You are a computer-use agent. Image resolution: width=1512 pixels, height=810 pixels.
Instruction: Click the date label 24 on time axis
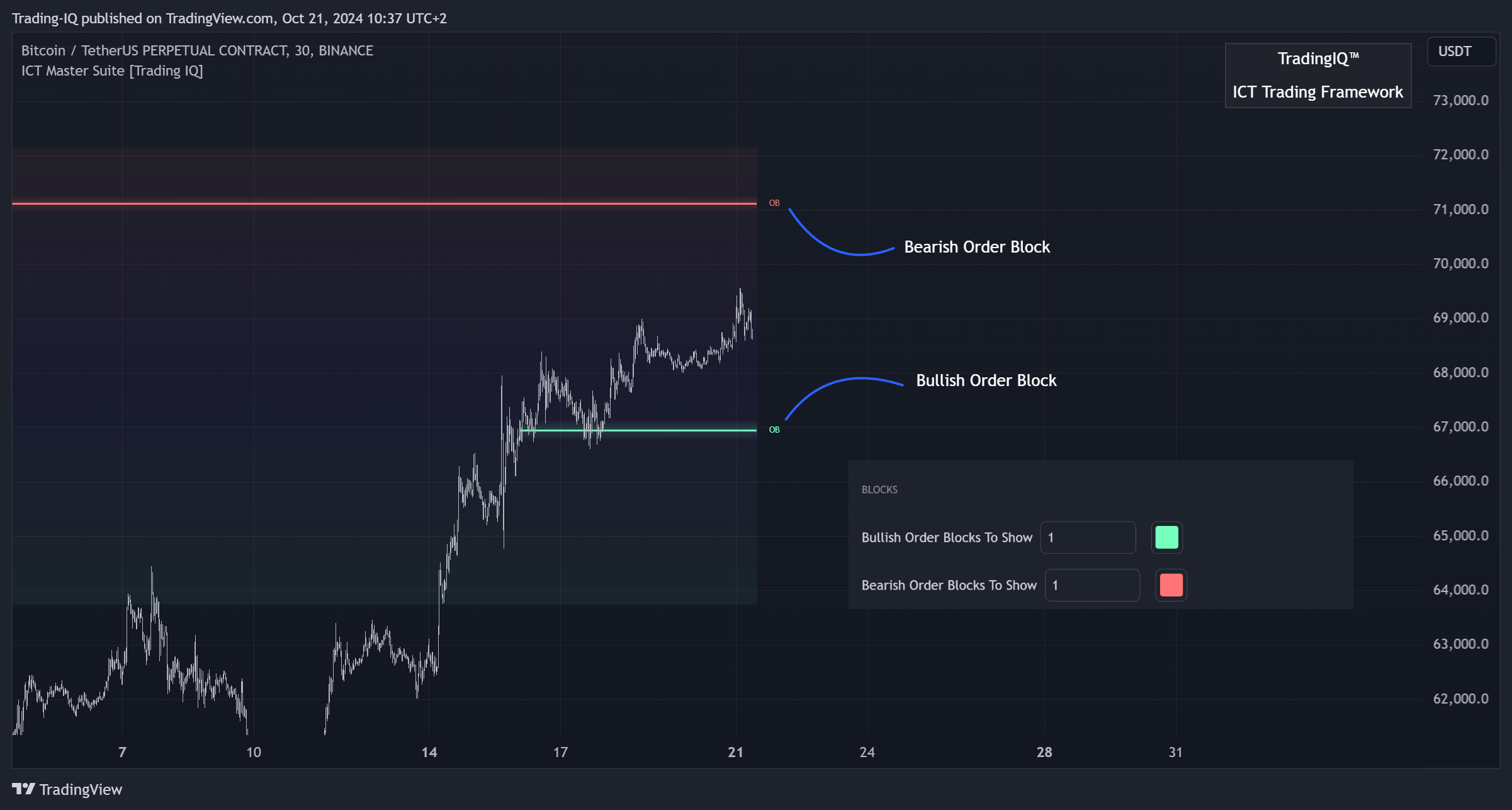click(x=867, y=752)
